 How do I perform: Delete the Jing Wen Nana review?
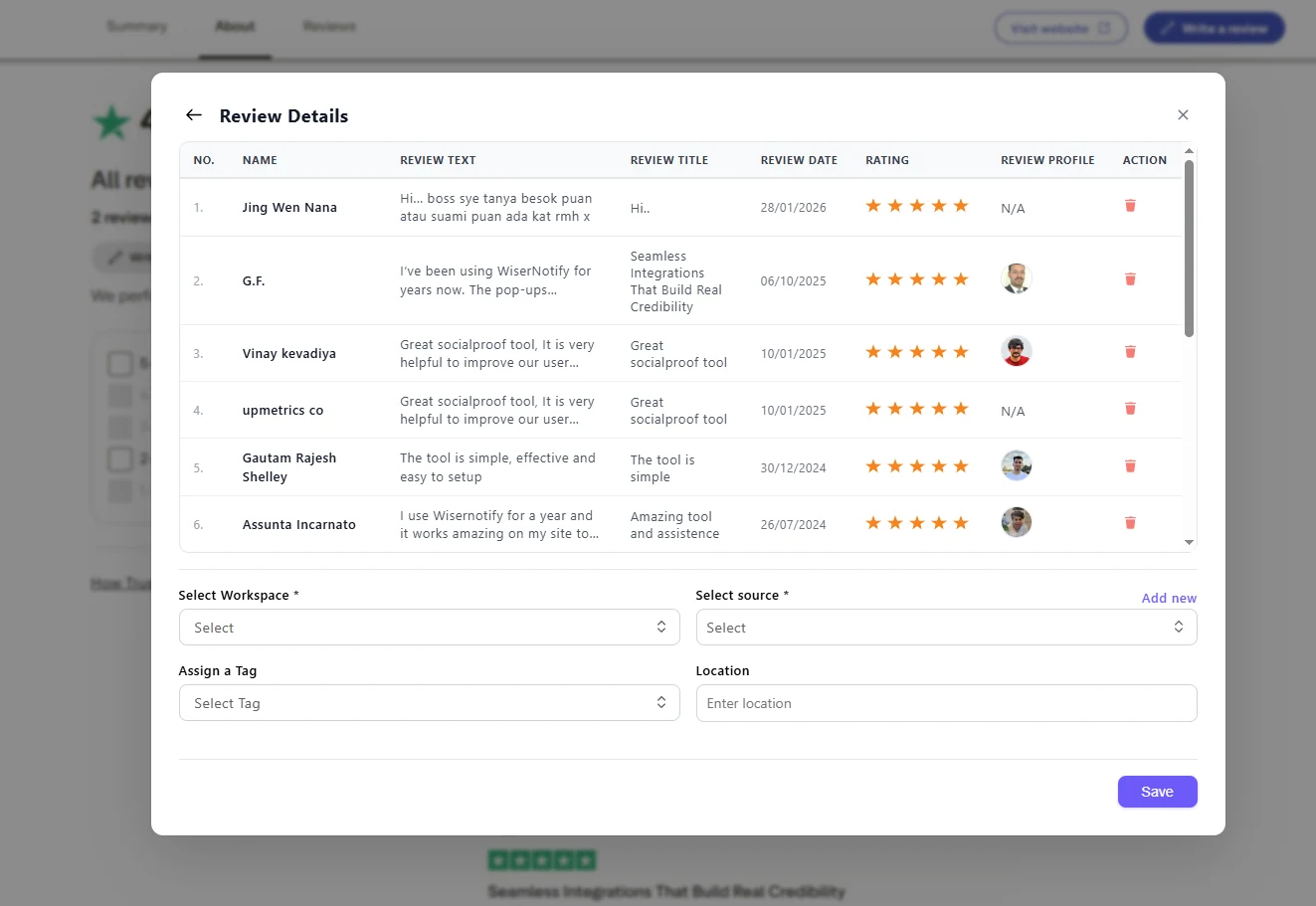pyautogui.click(x=1130, y=206)
